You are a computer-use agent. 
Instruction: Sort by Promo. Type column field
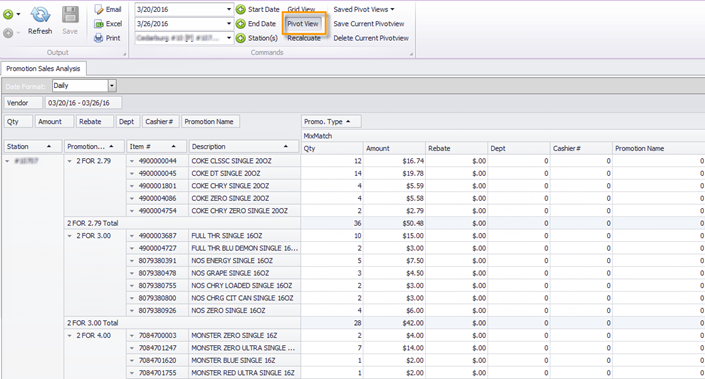point(331,121)
